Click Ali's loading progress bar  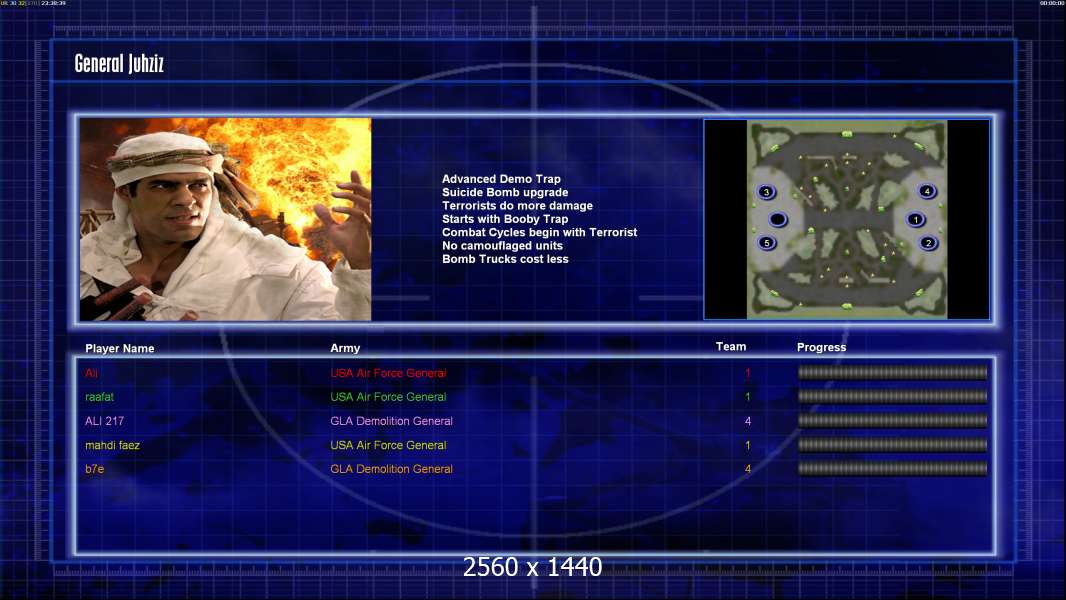point(893,372)
